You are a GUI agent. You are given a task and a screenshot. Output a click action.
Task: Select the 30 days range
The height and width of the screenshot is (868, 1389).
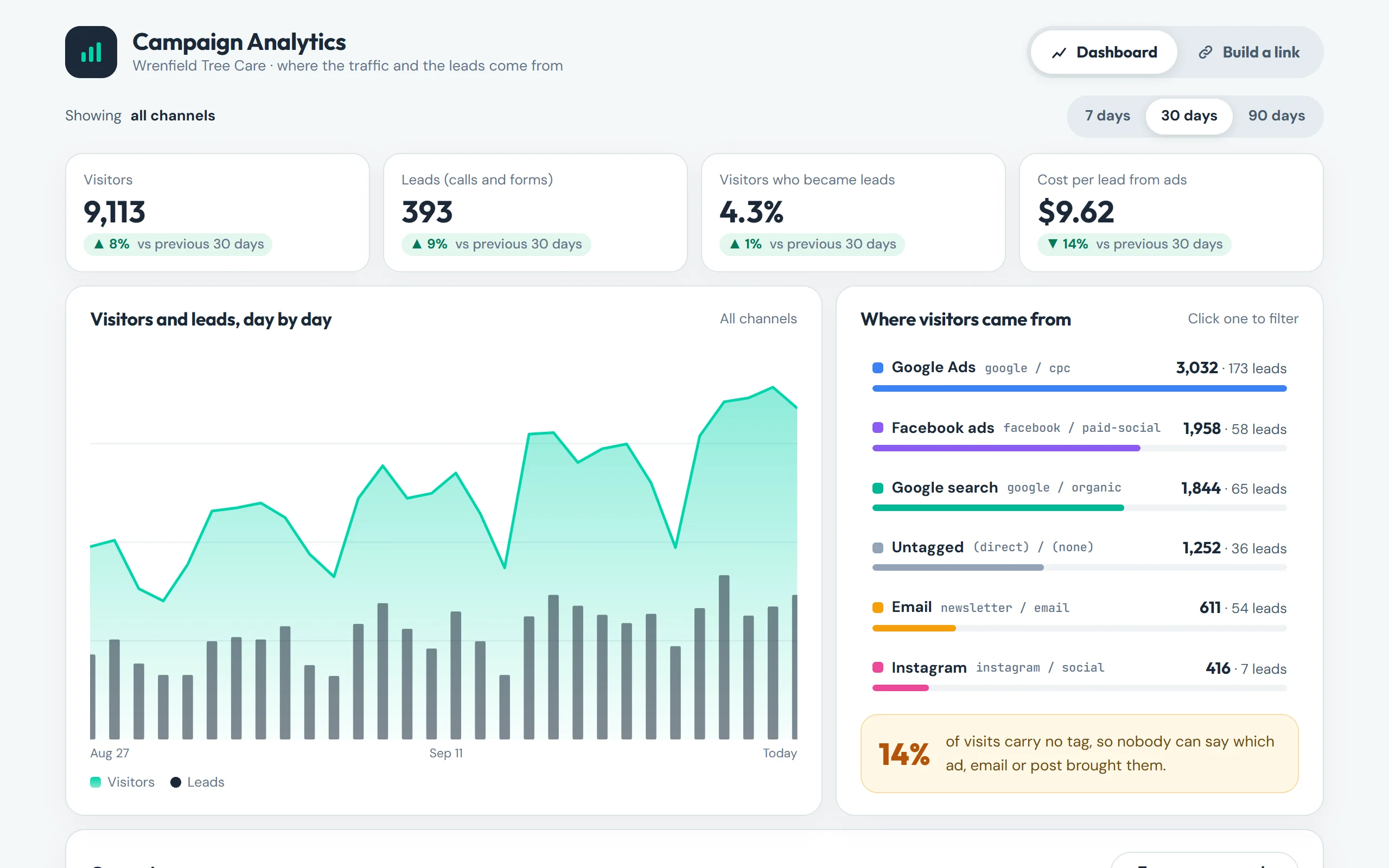click(x=1189, y=116)
